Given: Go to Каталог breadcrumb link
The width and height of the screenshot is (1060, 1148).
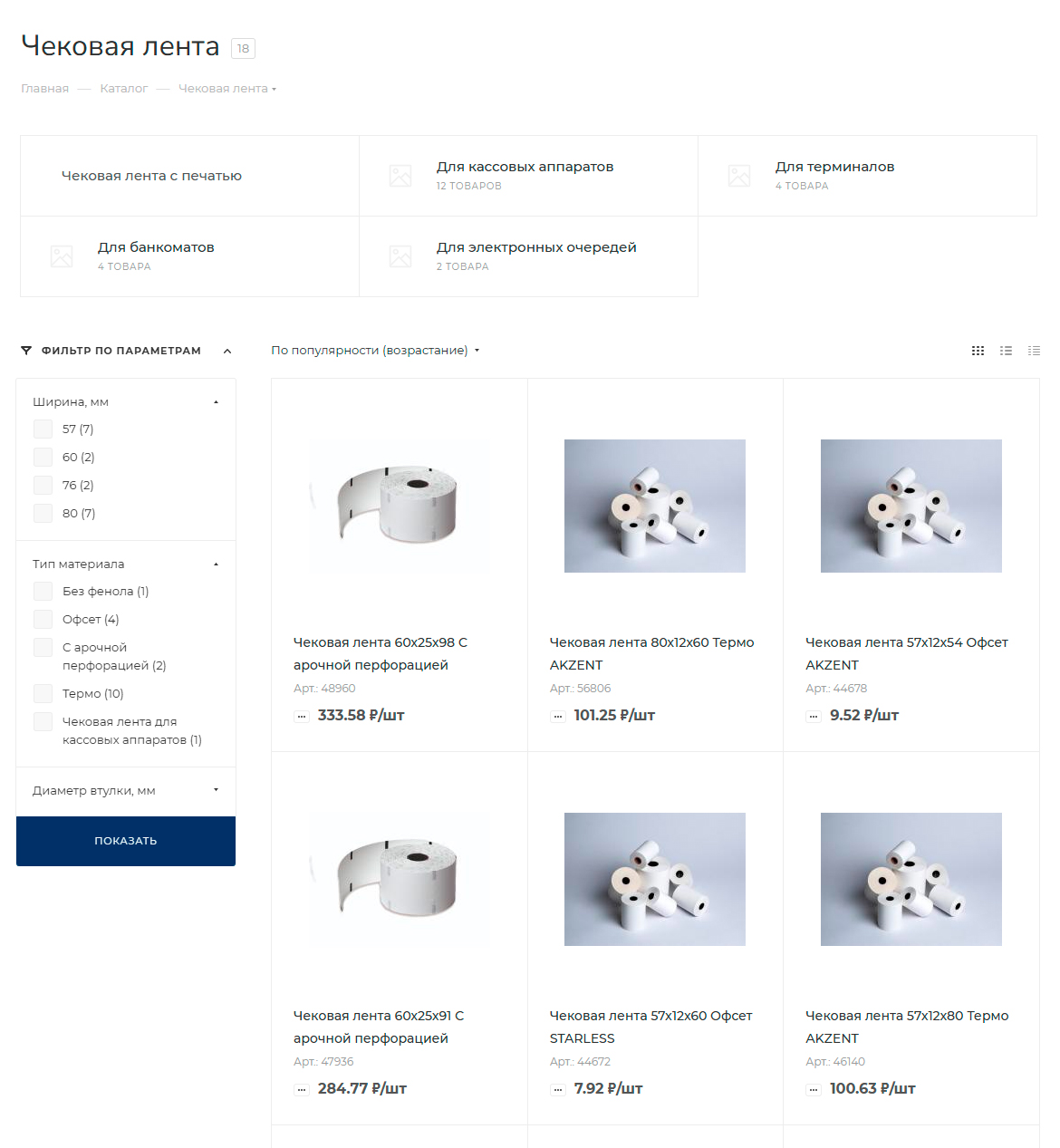Looking at the screenshot, I should pyautogui.click(x=124, y=89).
